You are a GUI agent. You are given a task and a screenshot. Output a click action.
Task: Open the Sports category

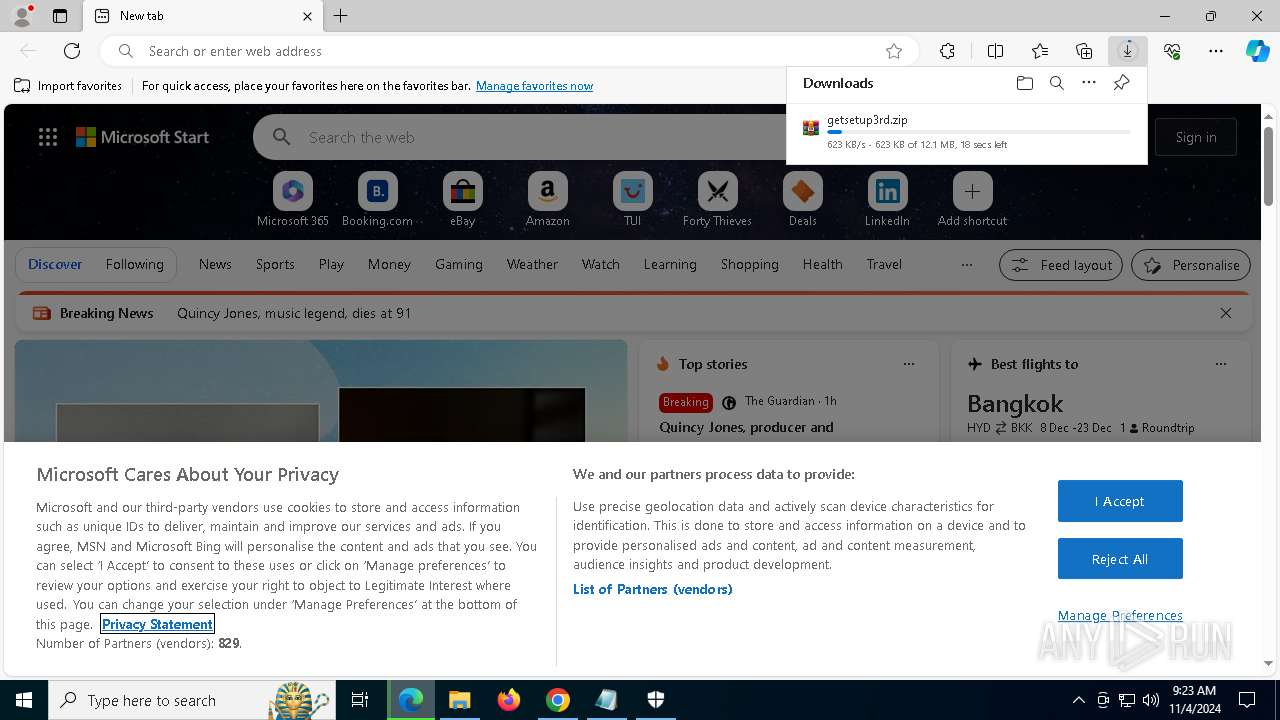click(x=275, y=264)
